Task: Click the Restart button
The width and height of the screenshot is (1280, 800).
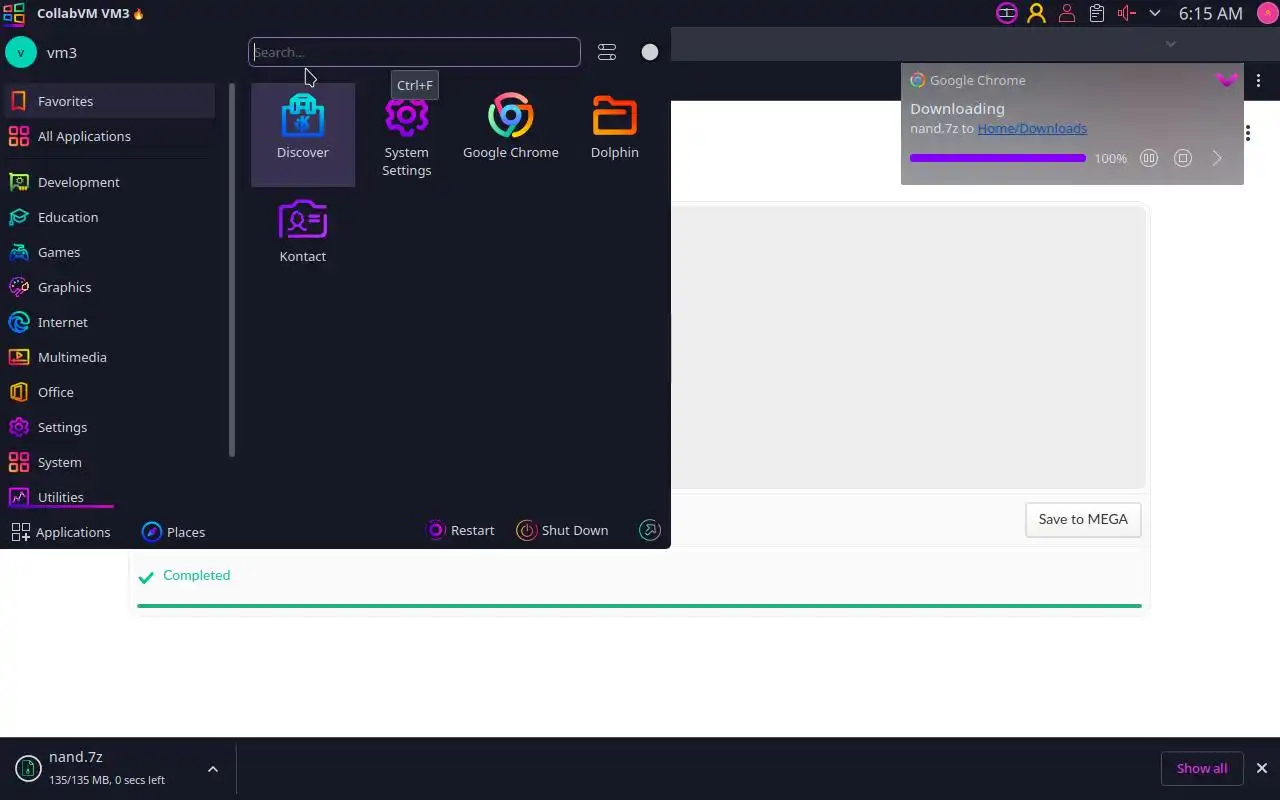Action: (460, 530)
